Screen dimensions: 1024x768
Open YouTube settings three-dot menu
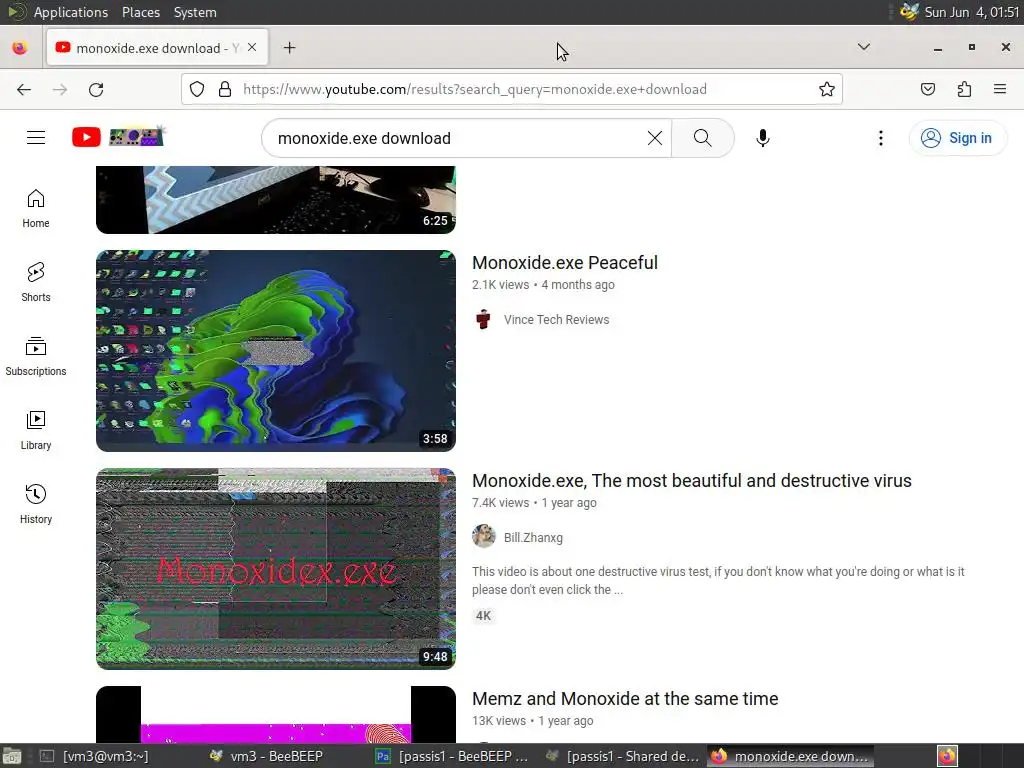880,138
